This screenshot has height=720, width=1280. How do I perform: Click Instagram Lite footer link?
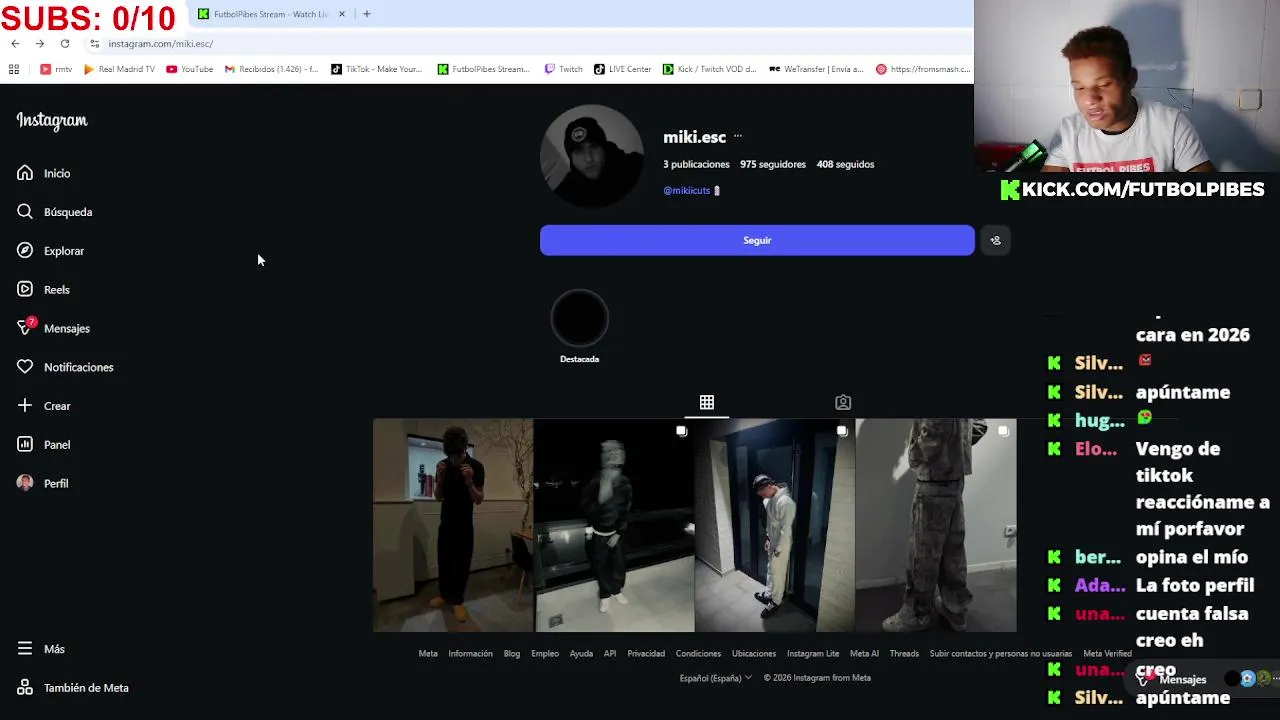point(813,654)
